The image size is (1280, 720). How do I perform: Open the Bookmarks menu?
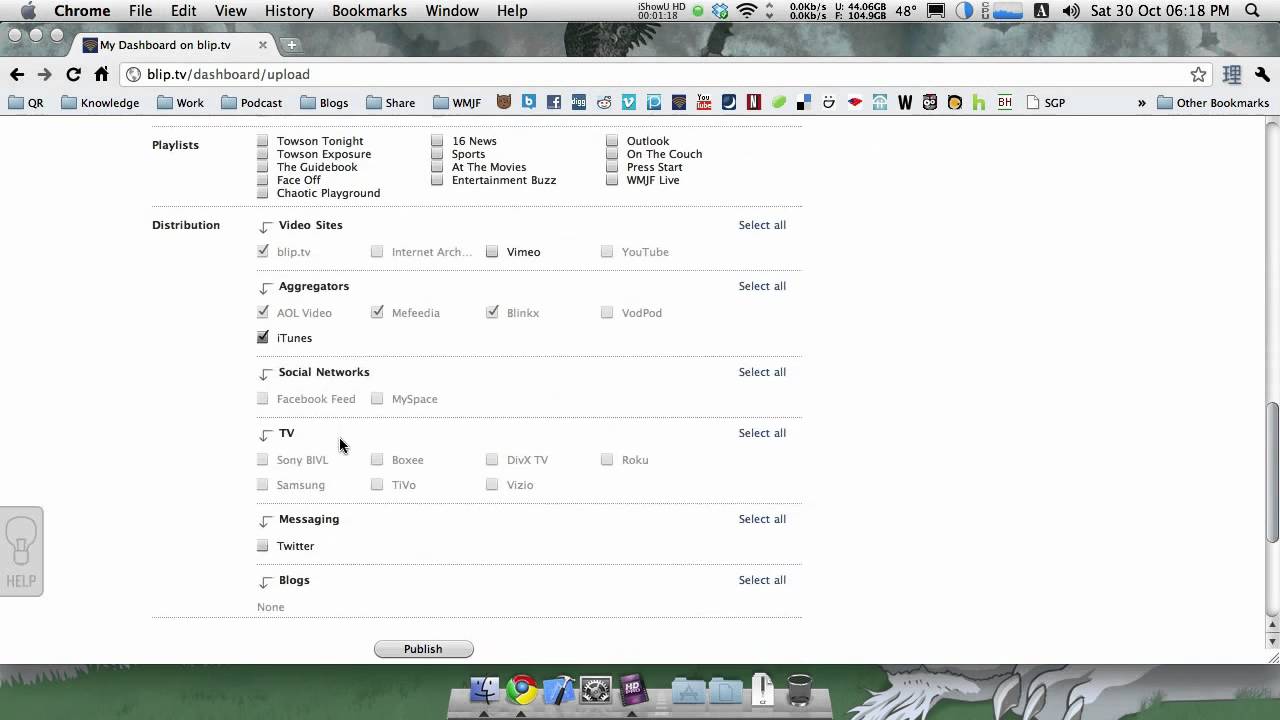click(x=369, y=11)
